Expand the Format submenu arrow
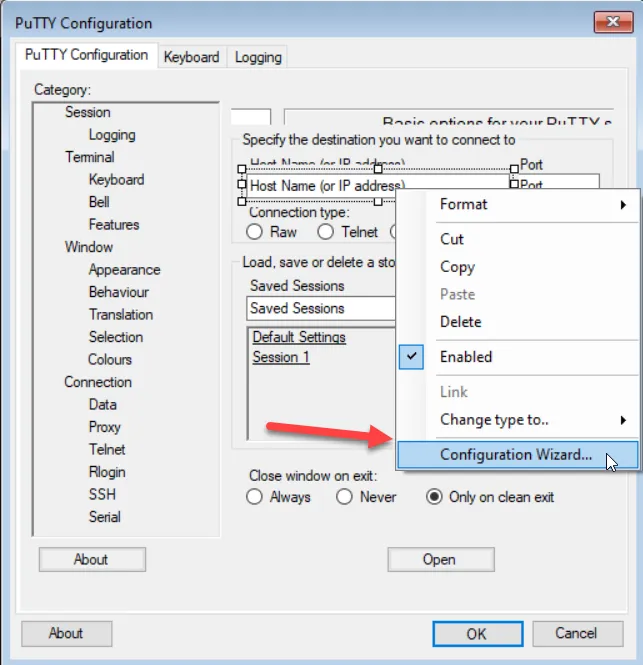Viewport: 643px width, 665px height. 623,205
